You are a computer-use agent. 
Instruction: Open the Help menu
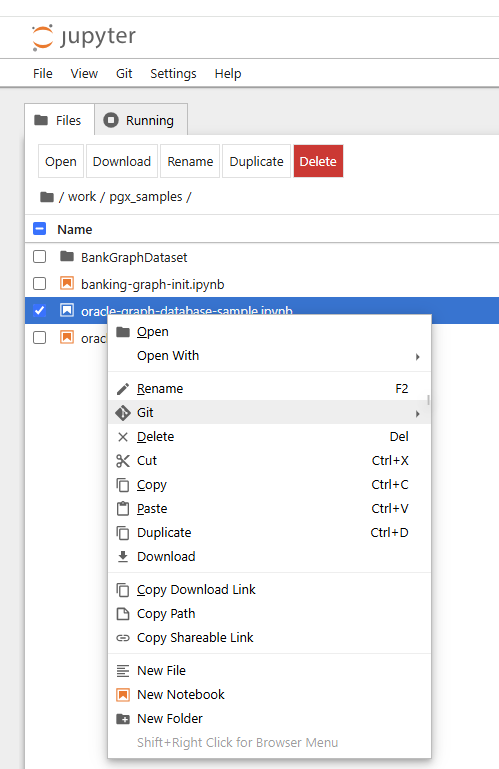pos(228,74)
